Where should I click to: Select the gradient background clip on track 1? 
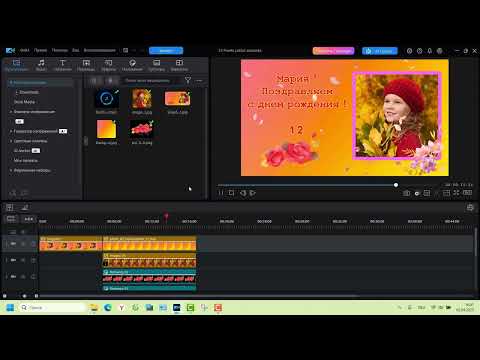(x=149, y=244)
